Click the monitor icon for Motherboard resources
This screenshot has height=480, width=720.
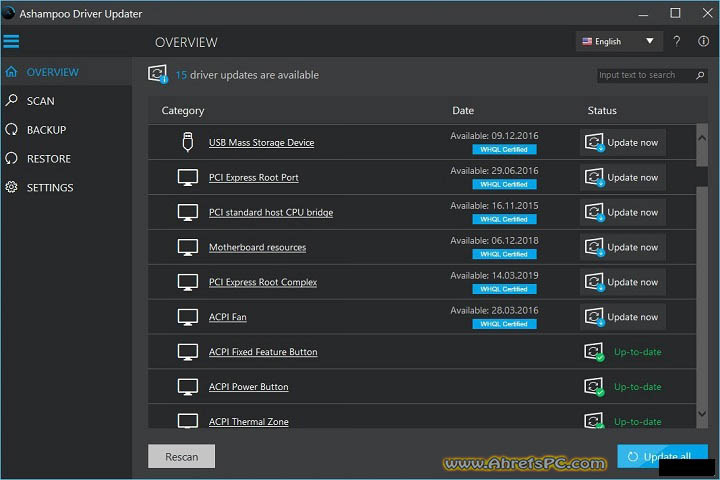(x=187, y=248)
